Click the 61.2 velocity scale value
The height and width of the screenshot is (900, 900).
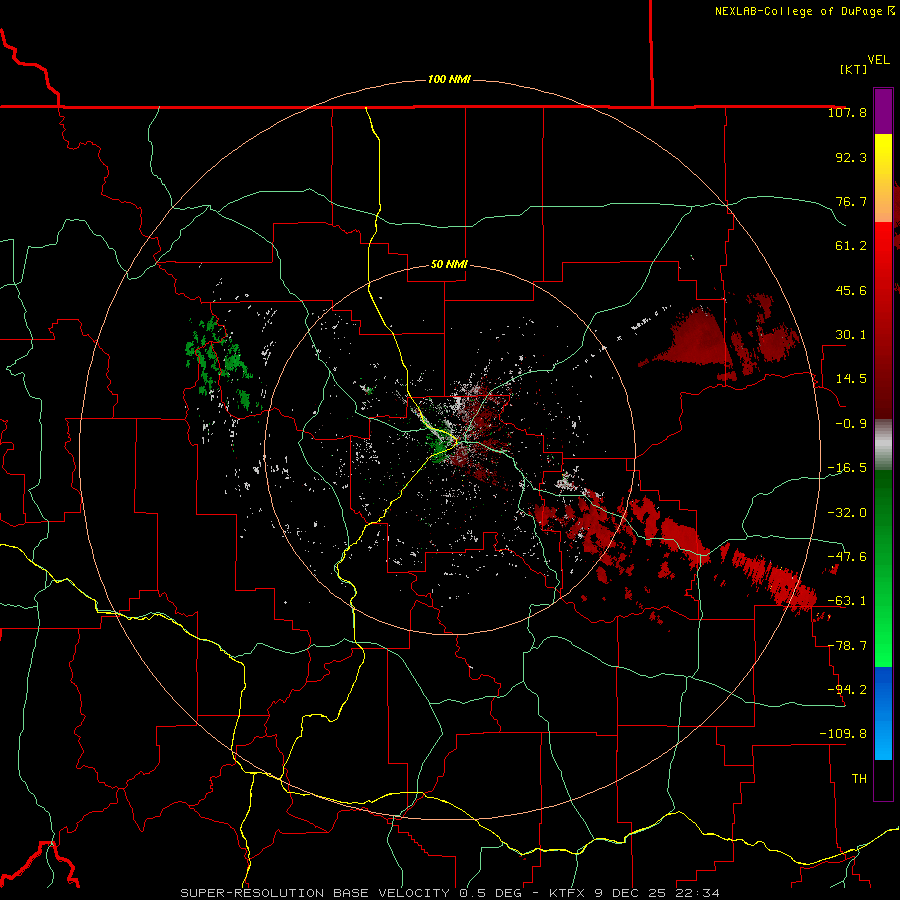851,246
